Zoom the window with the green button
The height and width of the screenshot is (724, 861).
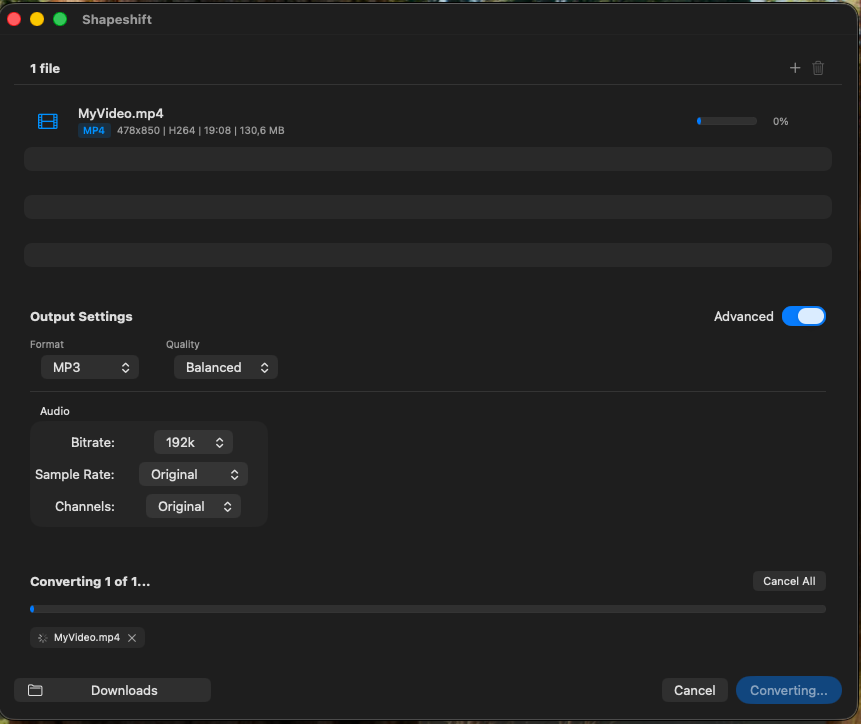(x=60, y=19)
